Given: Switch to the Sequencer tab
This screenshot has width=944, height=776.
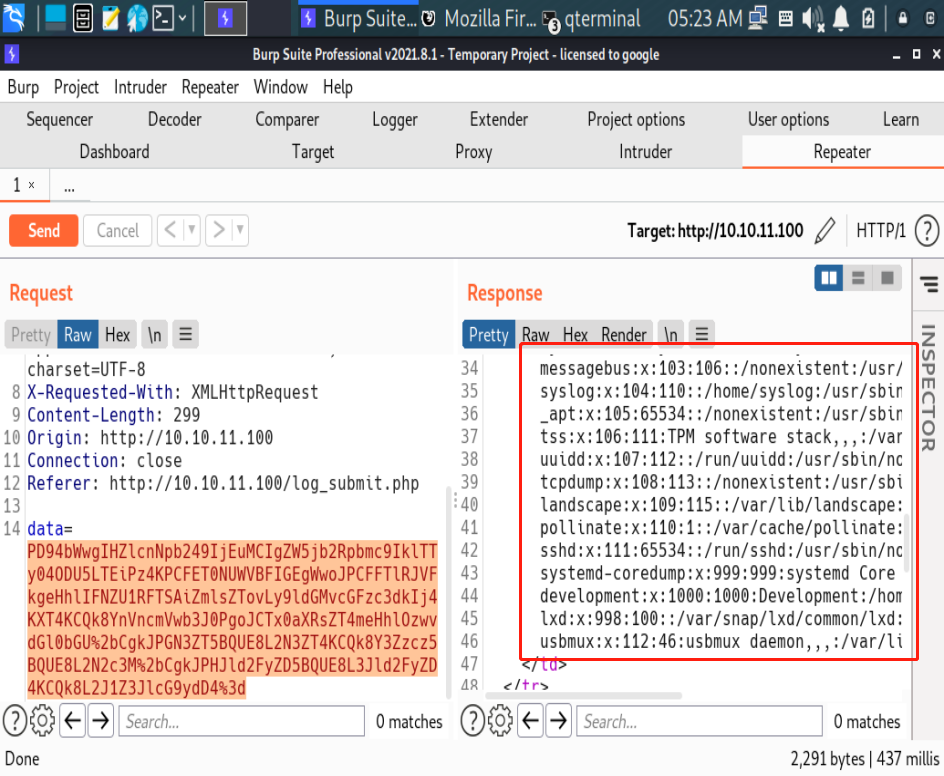Looking at the screenshot, I should (60, 120).
